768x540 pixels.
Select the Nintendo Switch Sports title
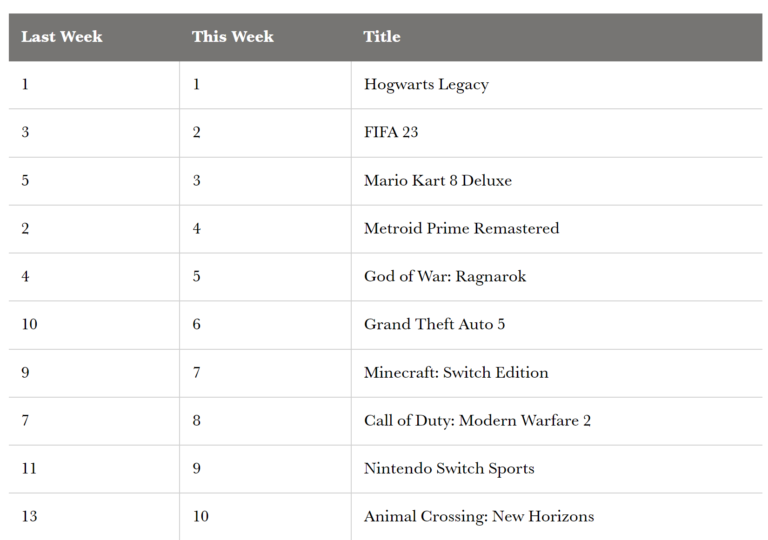pos(449,469)
